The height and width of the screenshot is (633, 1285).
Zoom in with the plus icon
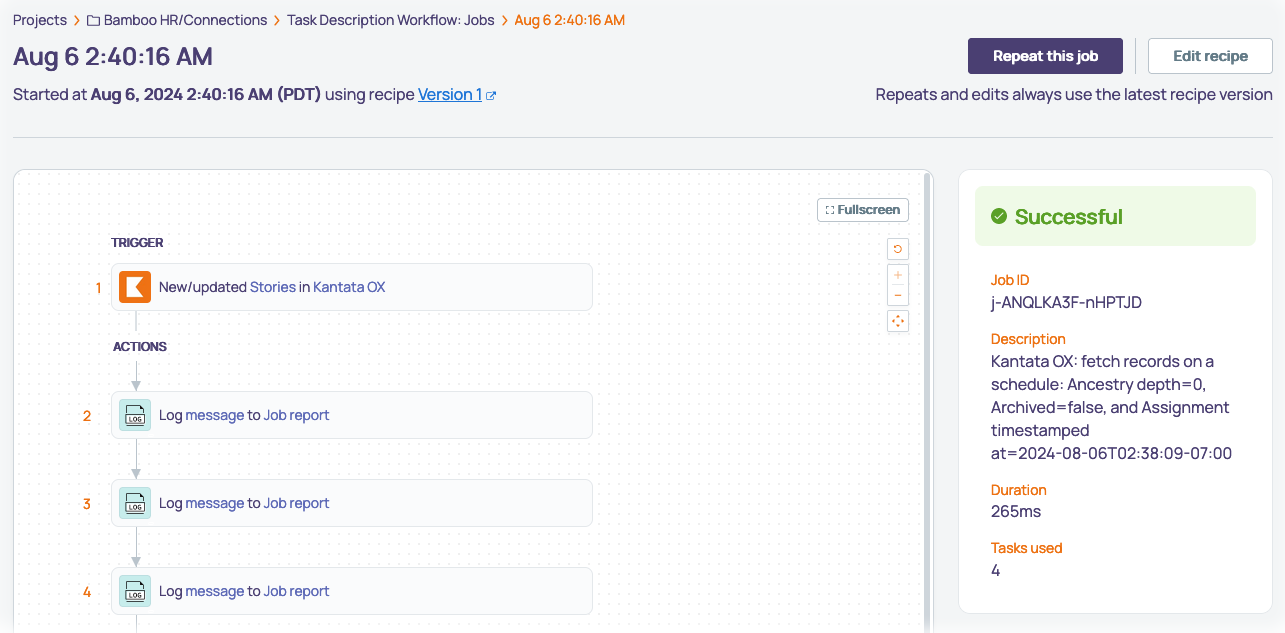point(898,274)
